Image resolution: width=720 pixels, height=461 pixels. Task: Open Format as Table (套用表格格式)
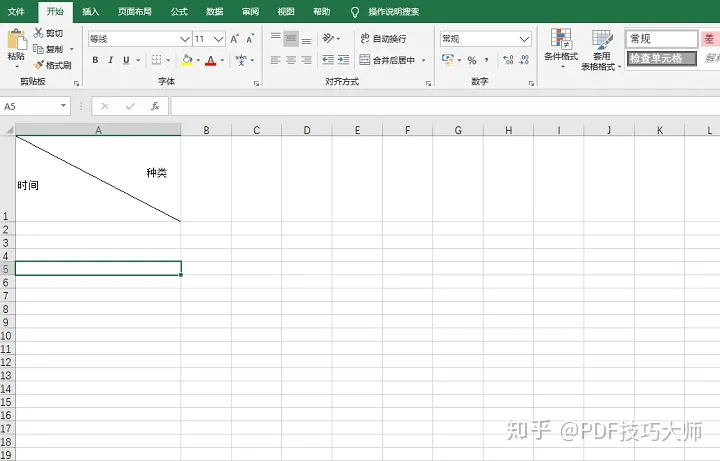point(601,50)
